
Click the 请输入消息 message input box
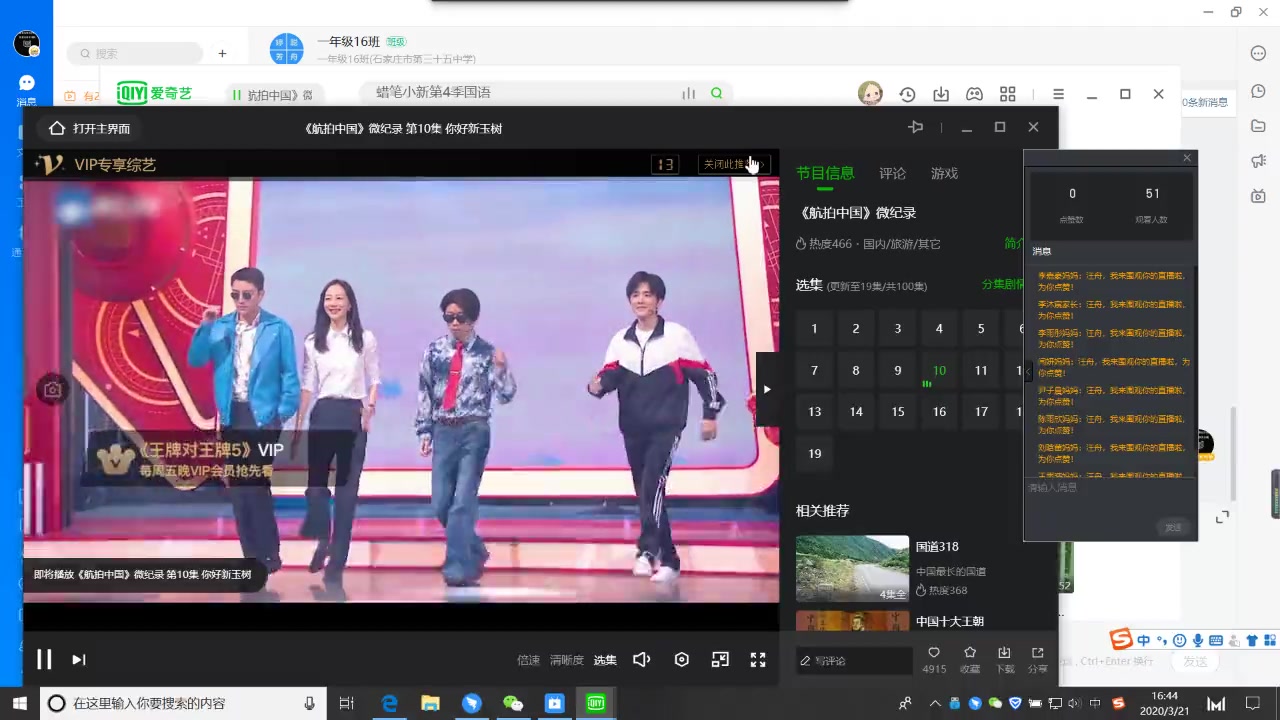tap(1110, 497)
